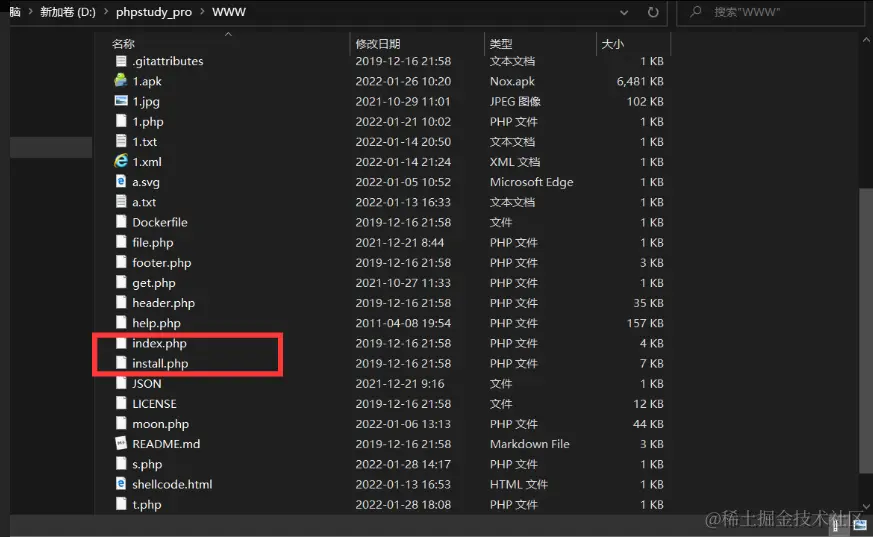
Task: Click the header.php file icon
Action: 121,302
